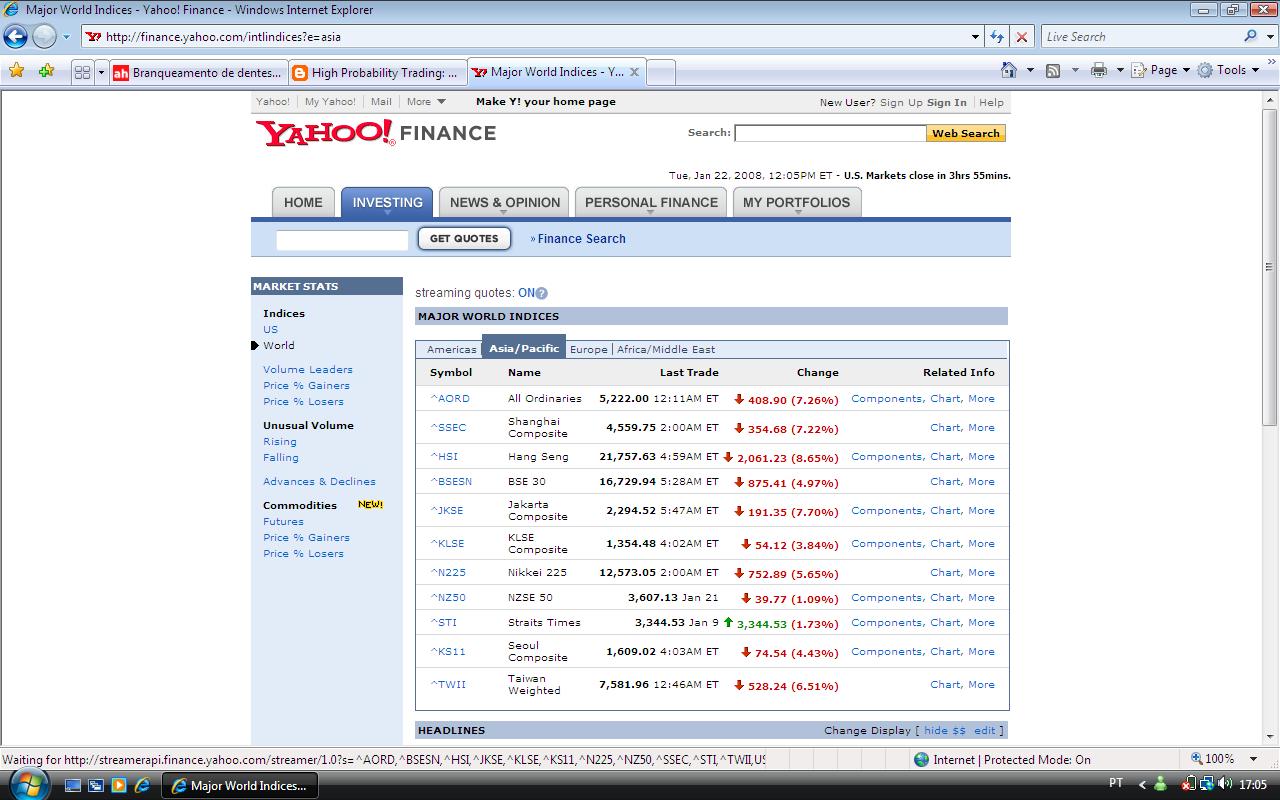Click the Rising unusual volume link
The width and height of the screenshot is (1280, 800).
pos(280,441)
